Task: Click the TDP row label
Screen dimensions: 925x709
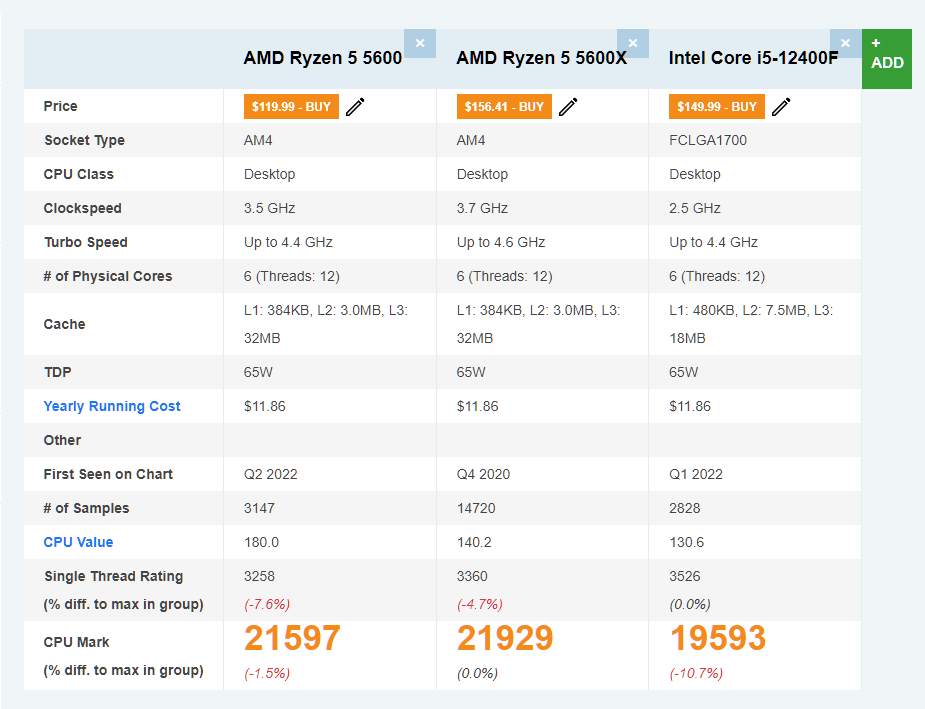Action: pos(58,372)
